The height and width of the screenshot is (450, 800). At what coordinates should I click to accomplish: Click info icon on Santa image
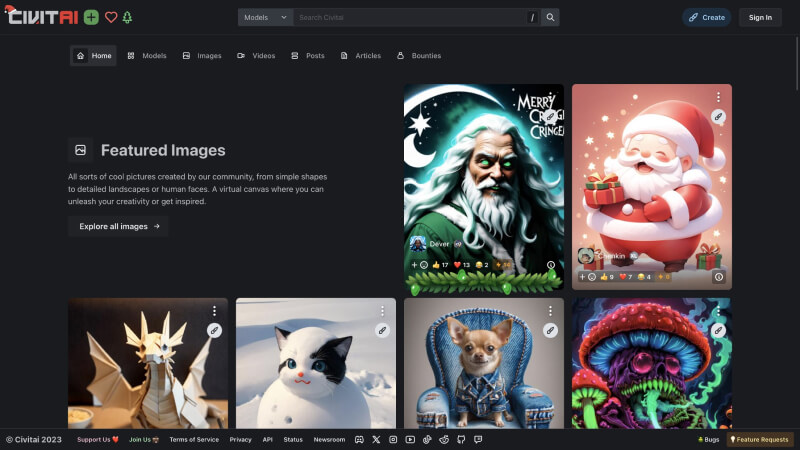[x=718, y=277]
